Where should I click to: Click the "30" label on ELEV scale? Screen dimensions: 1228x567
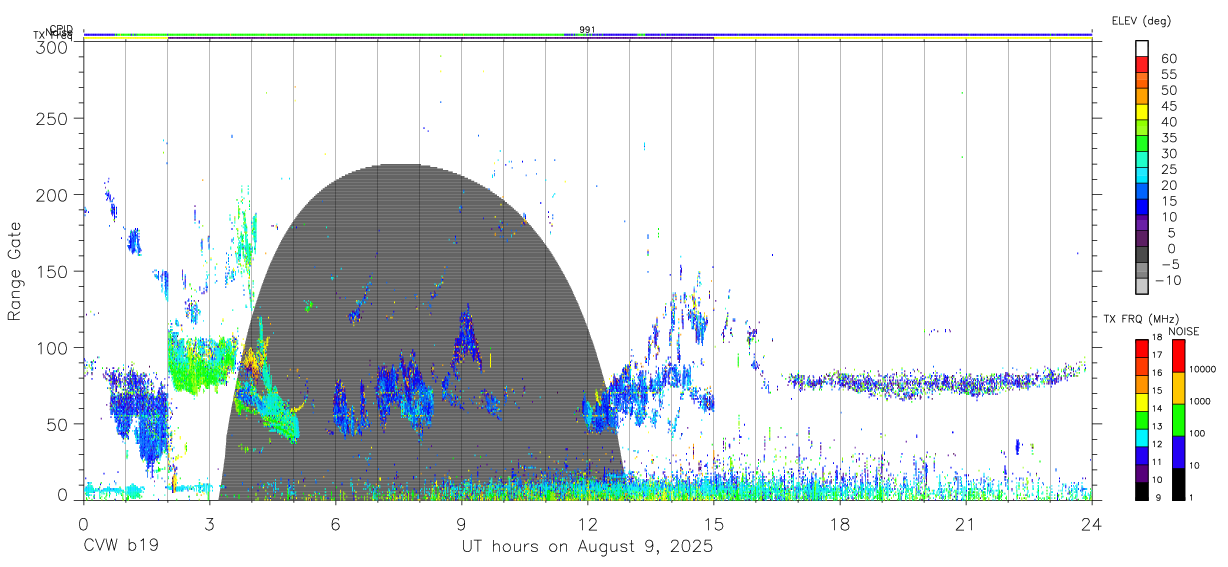[x=1170, y=154]
